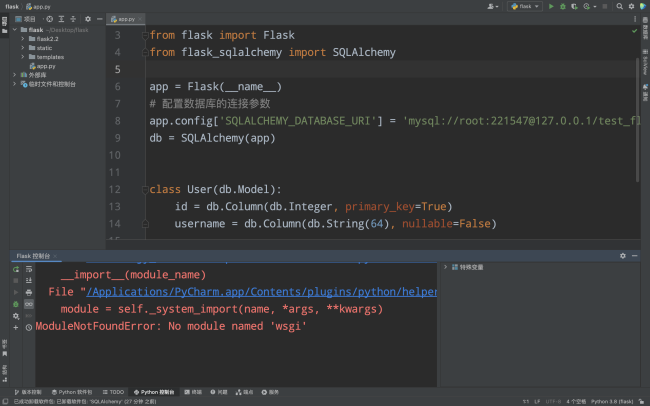Collapse the flask root folder
650x406 pixels.
tap(15, 29)
